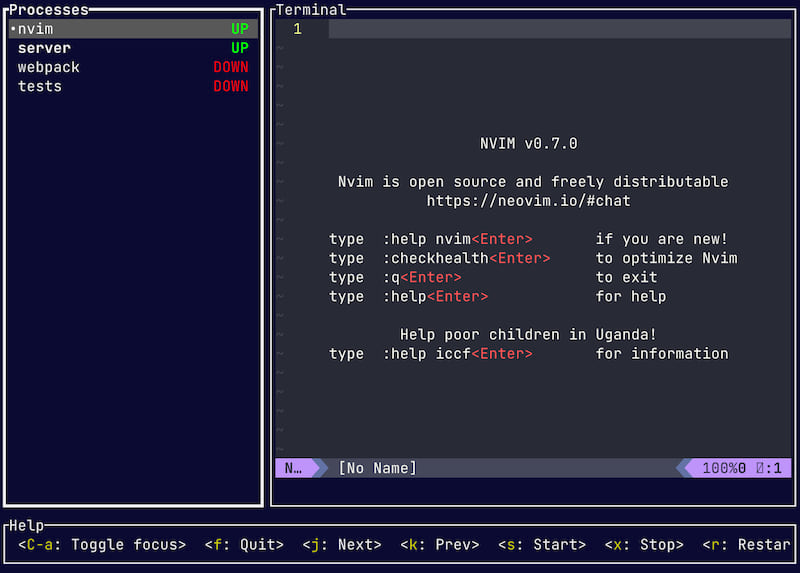
Task: Click the ':help nvim<Enter>' hint
Action: pos(458,239)
